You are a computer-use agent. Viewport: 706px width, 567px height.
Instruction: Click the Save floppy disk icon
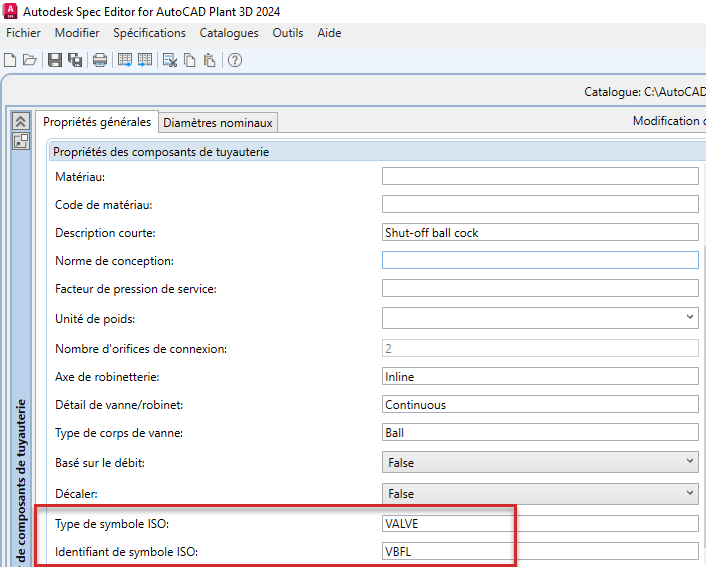click(x=55, y=60)
